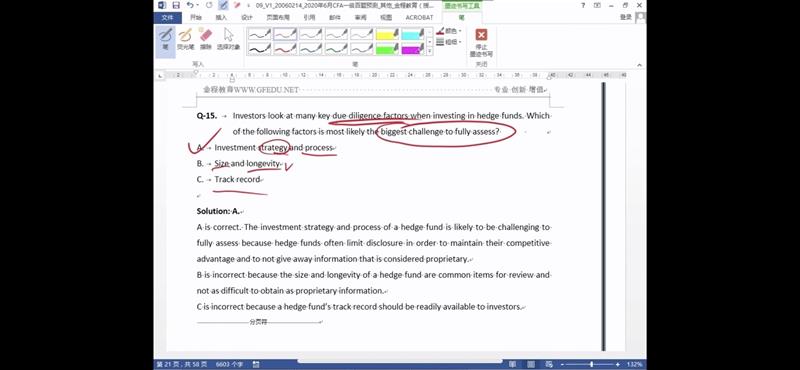Image resolution: width=800 pixels, height=370 pixels.
Task: Switch to the ACROBAT ribbon tab
Action: [419, 17]
